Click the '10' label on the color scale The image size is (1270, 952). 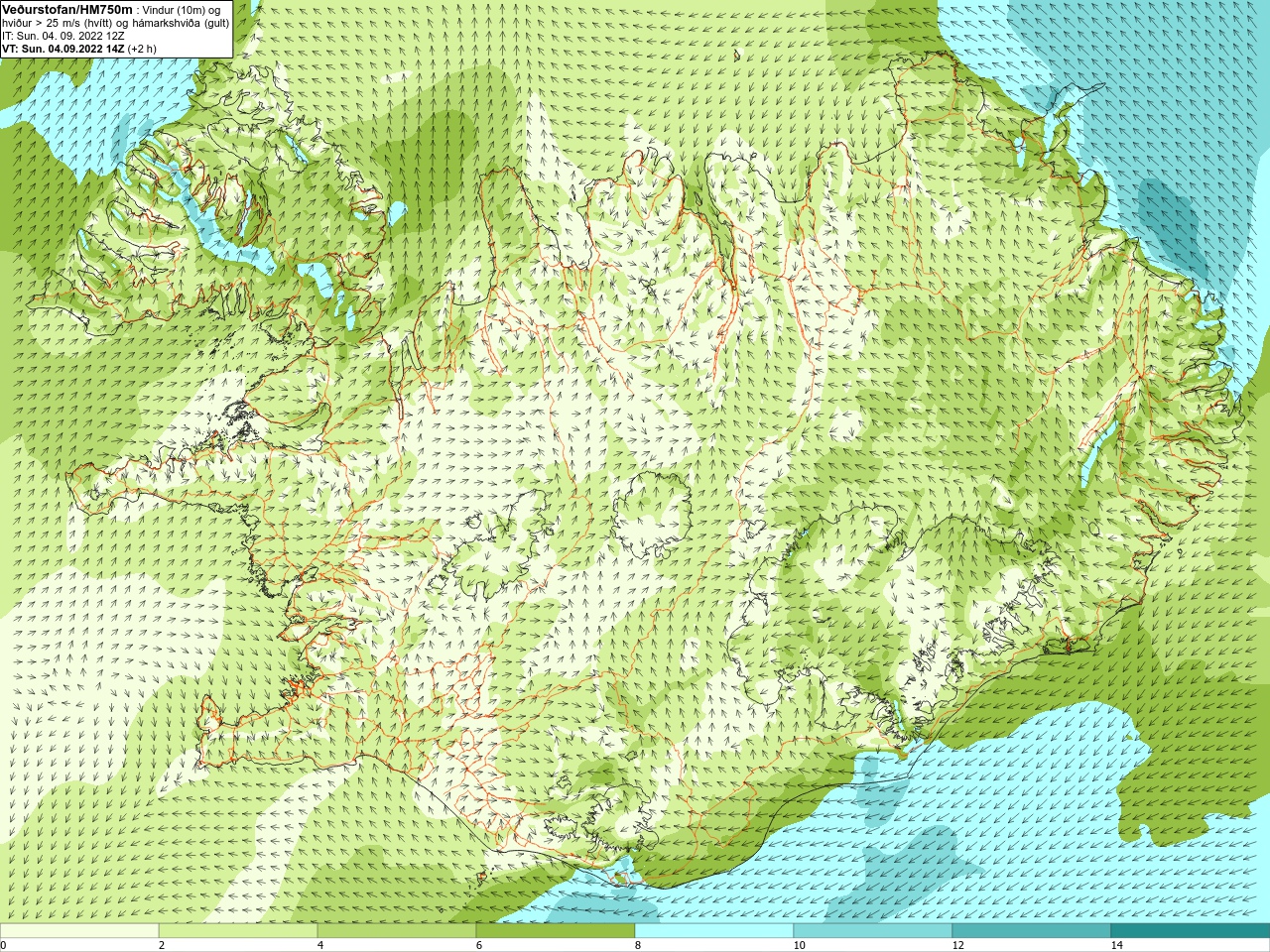[x=799, y=945]
